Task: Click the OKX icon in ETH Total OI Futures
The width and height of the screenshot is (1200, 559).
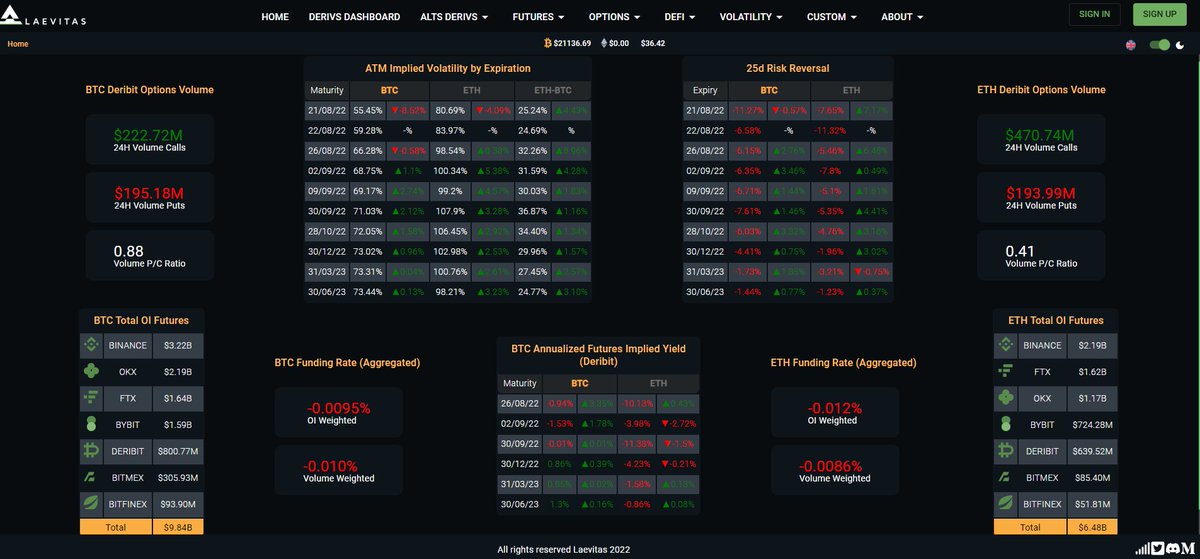Action: pos(1006,398)
